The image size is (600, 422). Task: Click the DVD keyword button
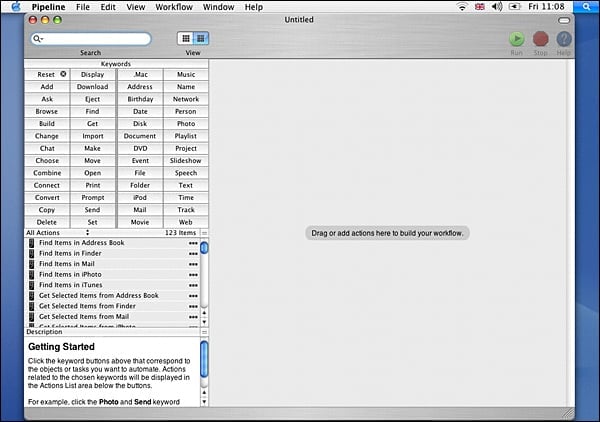pos(140,148)
